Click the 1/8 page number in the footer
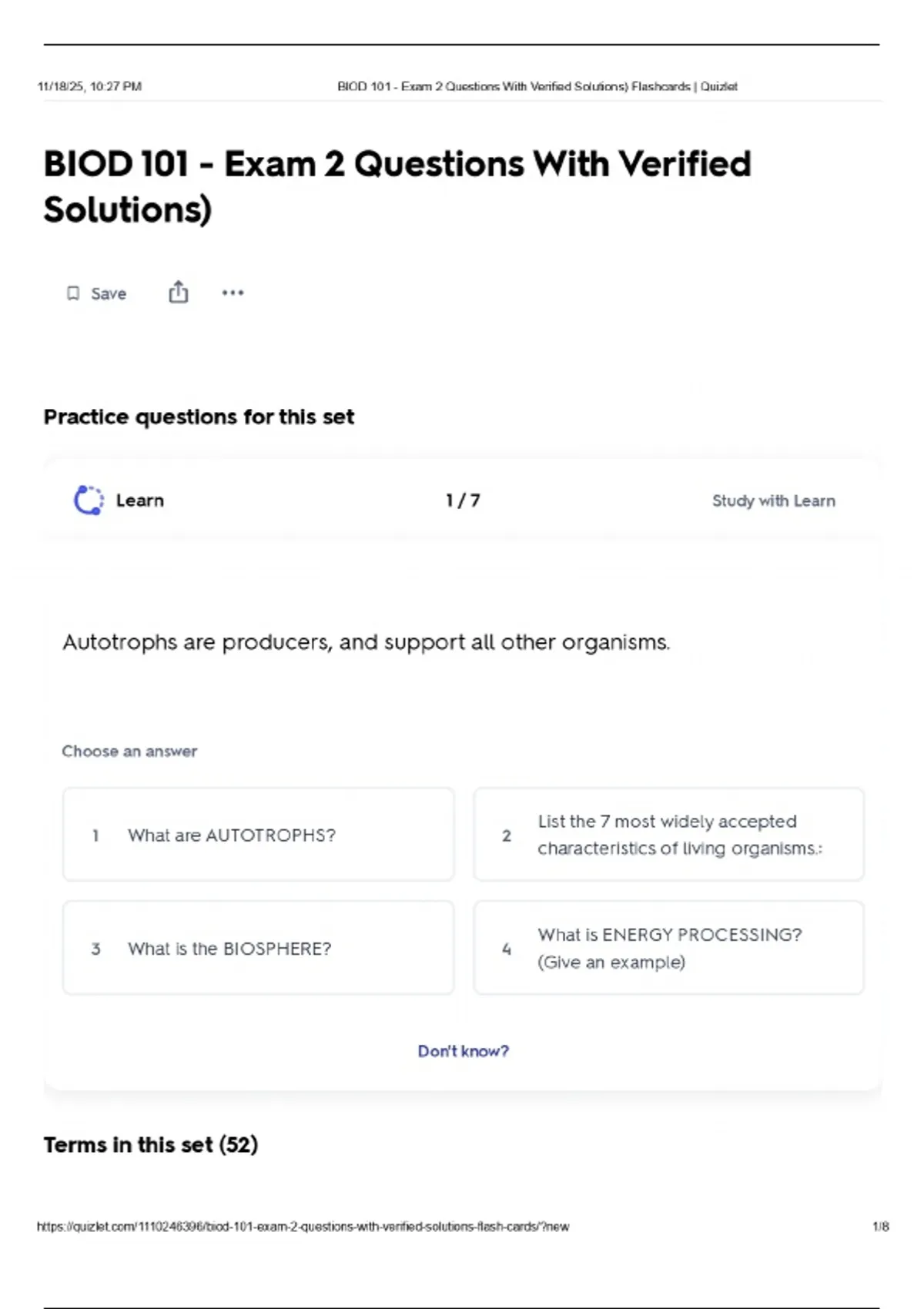924x1309 pixels. 880,1227
